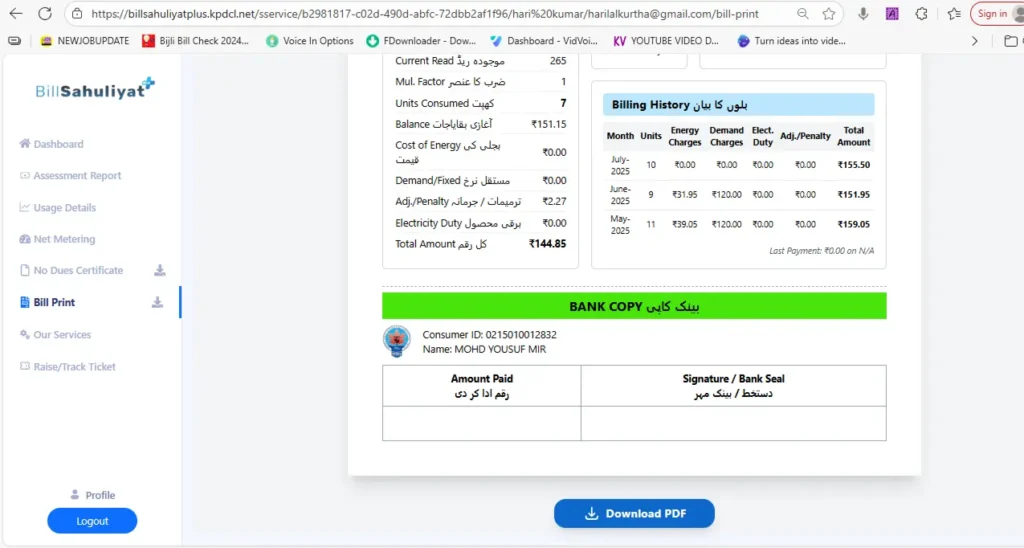Click the download icon beside Bill Print
This screenshot has width=1024, height=548.
[x=157, y=302]
